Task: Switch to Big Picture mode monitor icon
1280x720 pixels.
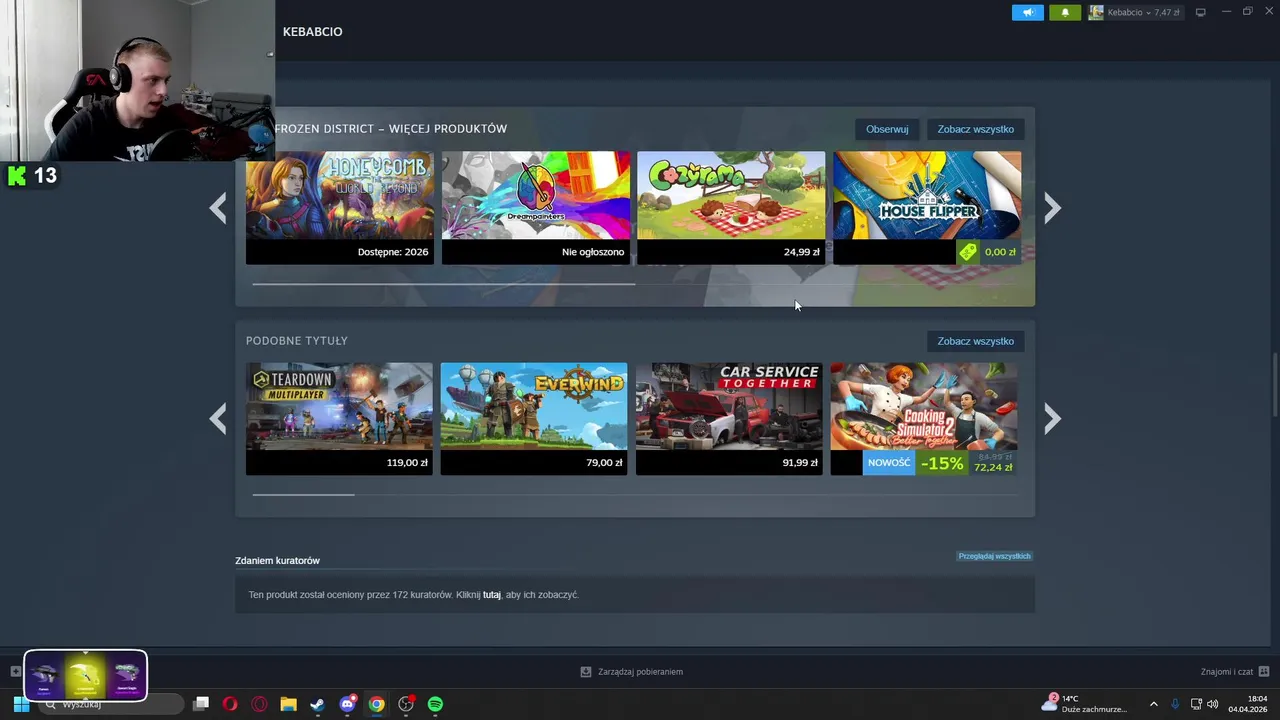Action: (1201, 12)
